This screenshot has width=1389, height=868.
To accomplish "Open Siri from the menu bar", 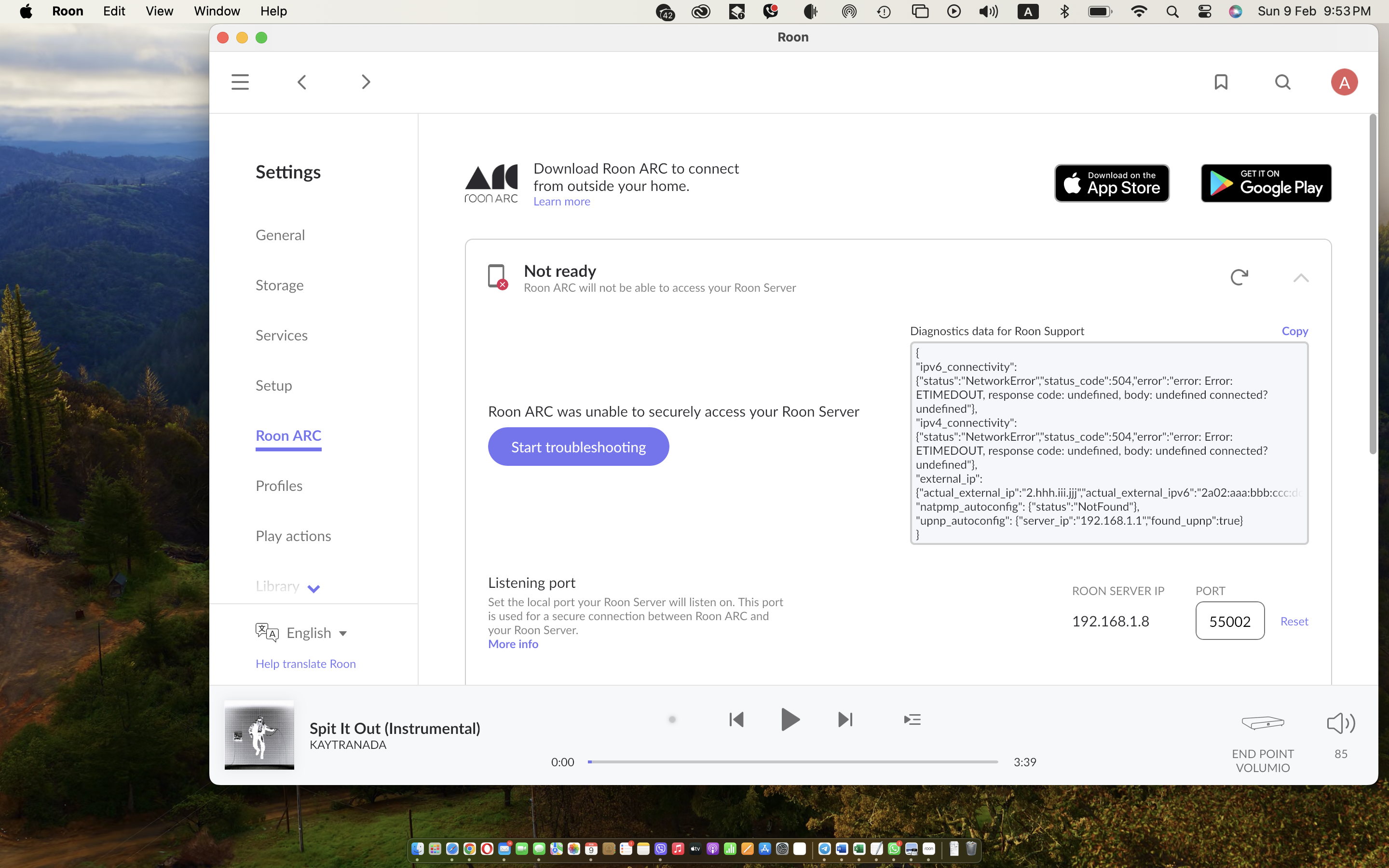I will point(1235,12).
